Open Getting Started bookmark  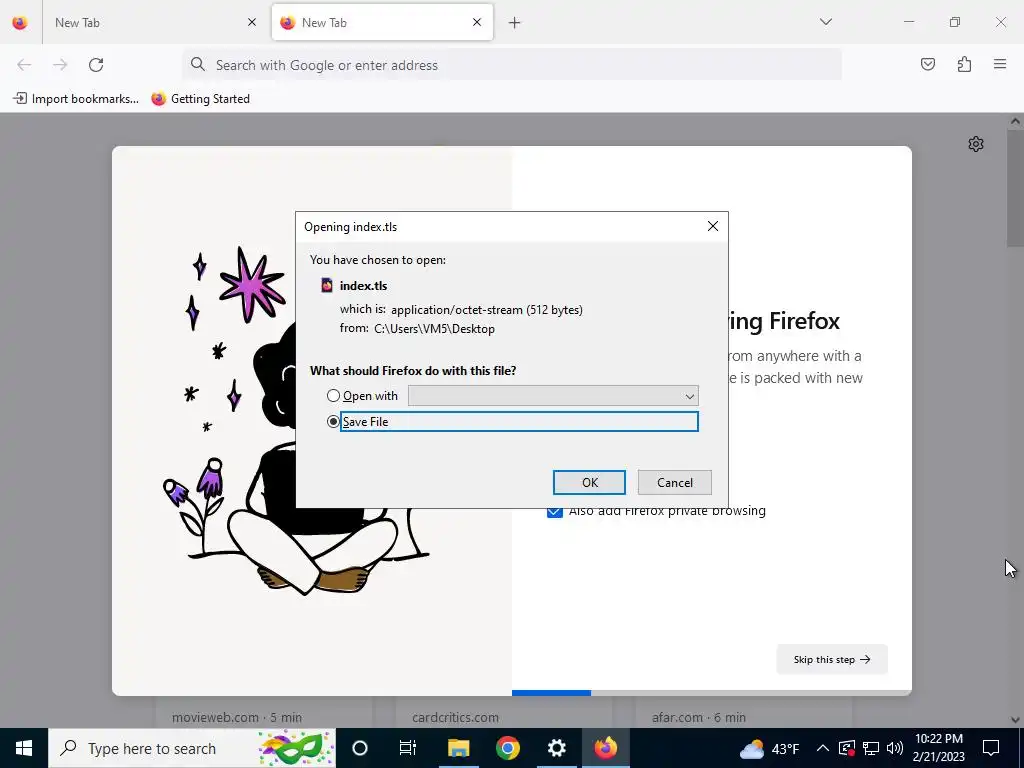pyautogui.click(x=200, y=99)
